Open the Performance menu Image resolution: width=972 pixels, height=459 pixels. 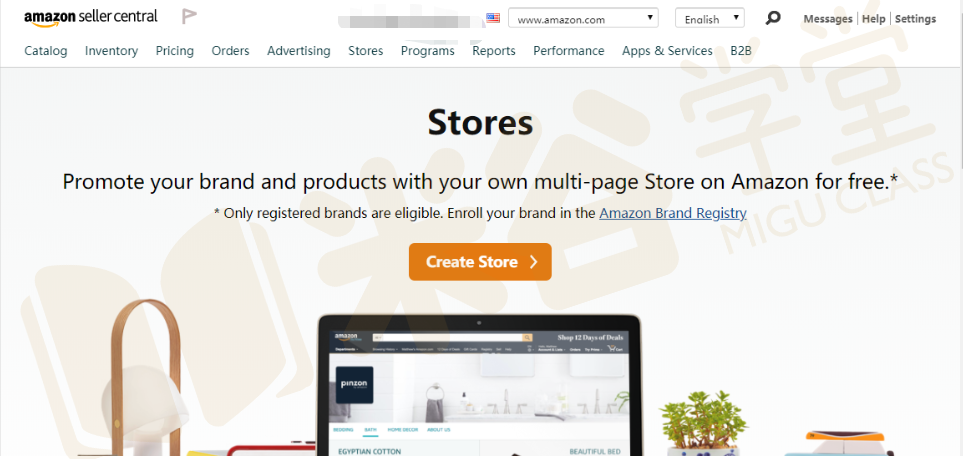coord(569,51)
